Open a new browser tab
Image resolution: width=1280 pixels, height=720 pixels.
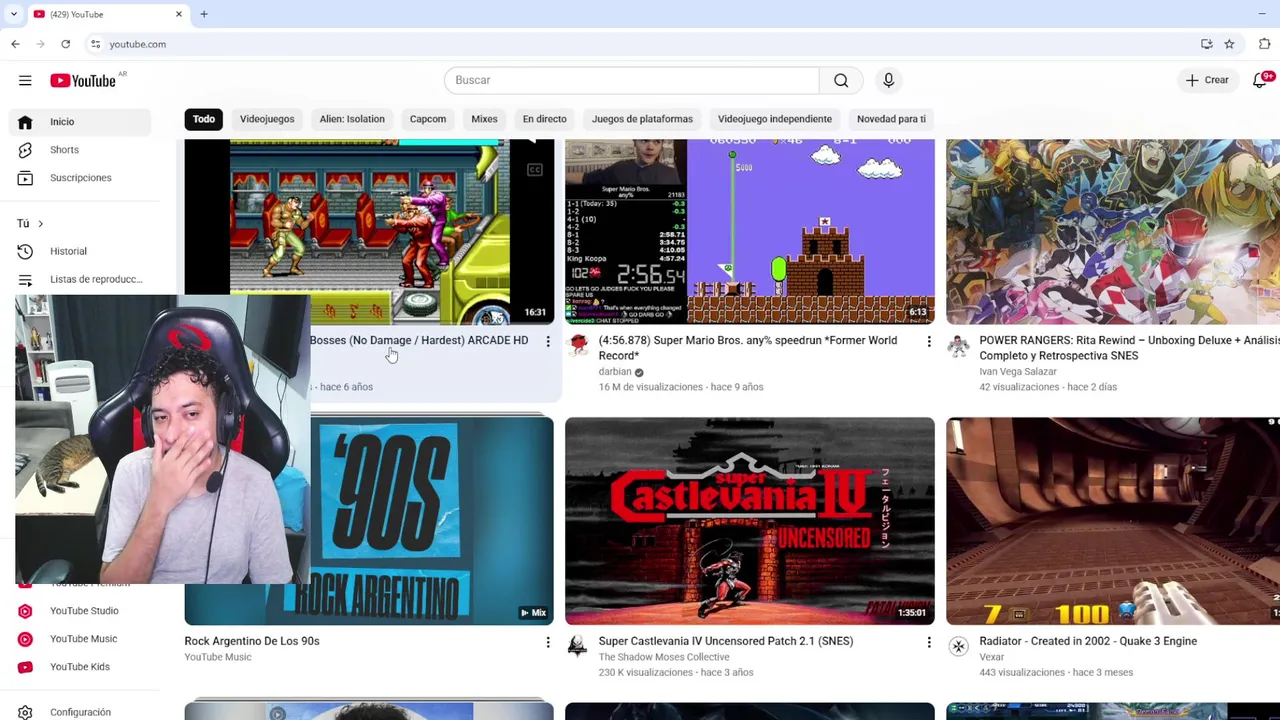click(204, 14)
